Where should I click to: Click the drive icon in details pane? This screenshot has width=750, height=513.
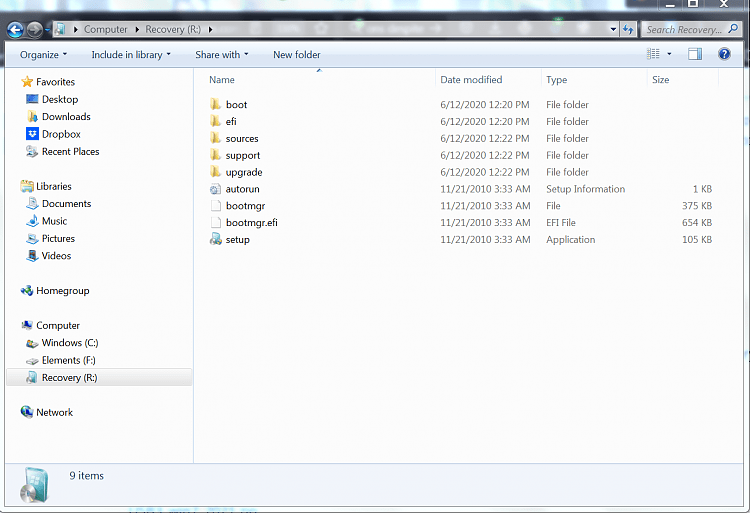pyautogui.click(x=34, y=485)
